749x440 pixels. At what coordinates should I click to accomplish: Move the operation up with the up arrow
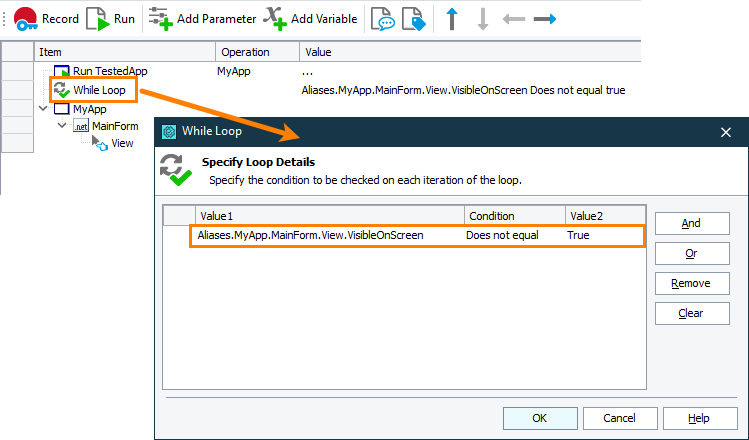(452, 19)
